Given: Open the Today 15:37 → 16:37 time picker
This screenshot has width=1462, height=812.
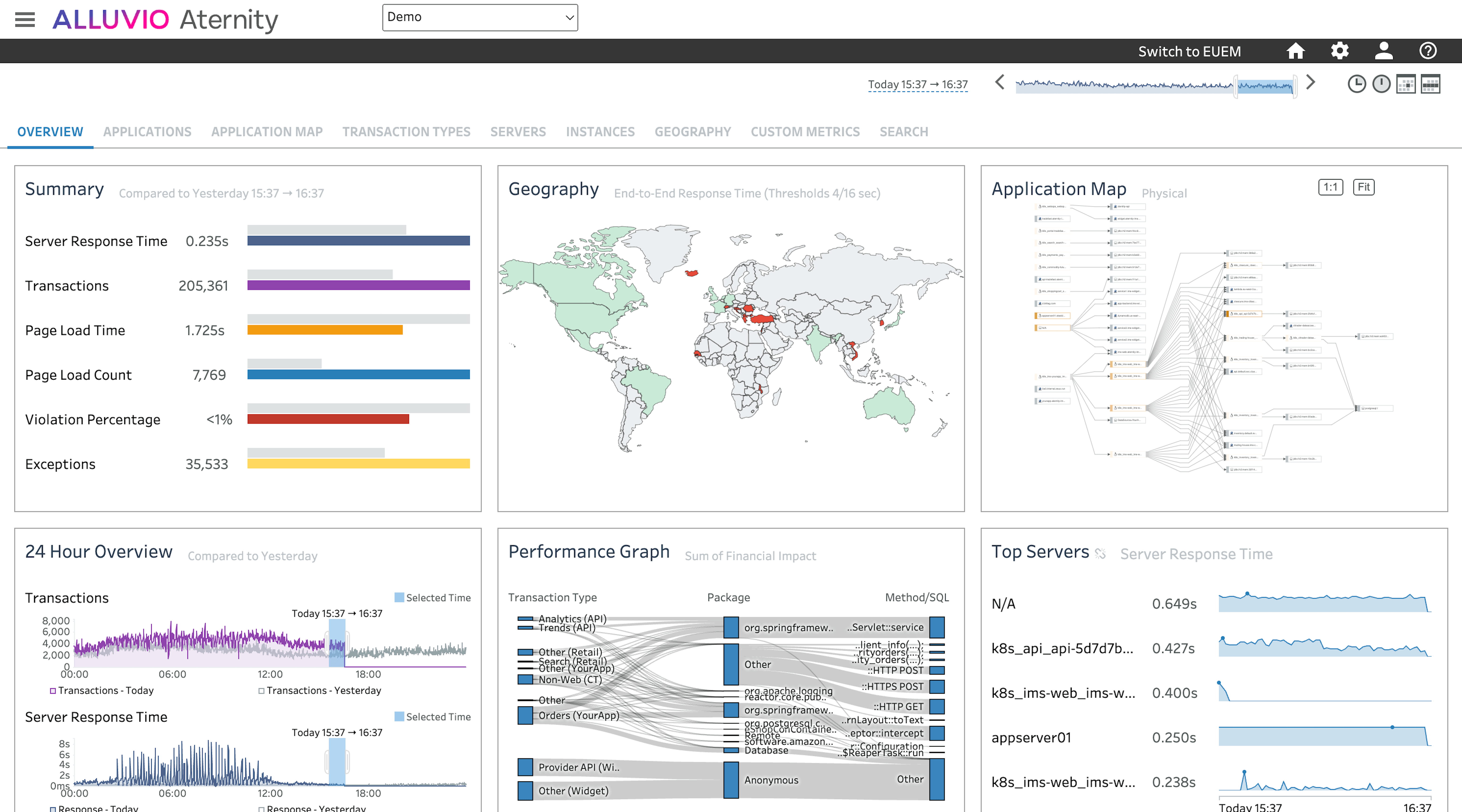Looking at the screenshot, I should (918, 84).
